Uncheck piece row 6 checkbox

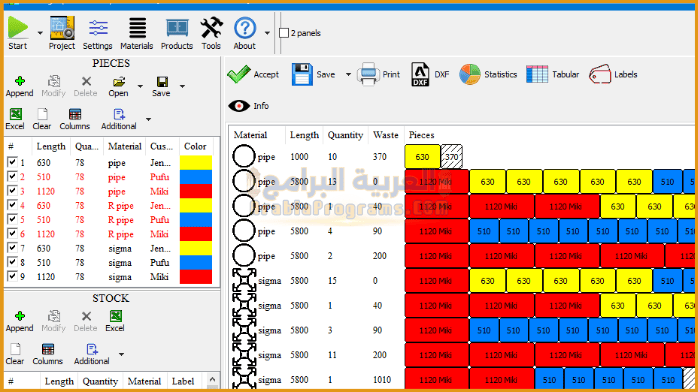pyautogui.click(x=12, y=234)
